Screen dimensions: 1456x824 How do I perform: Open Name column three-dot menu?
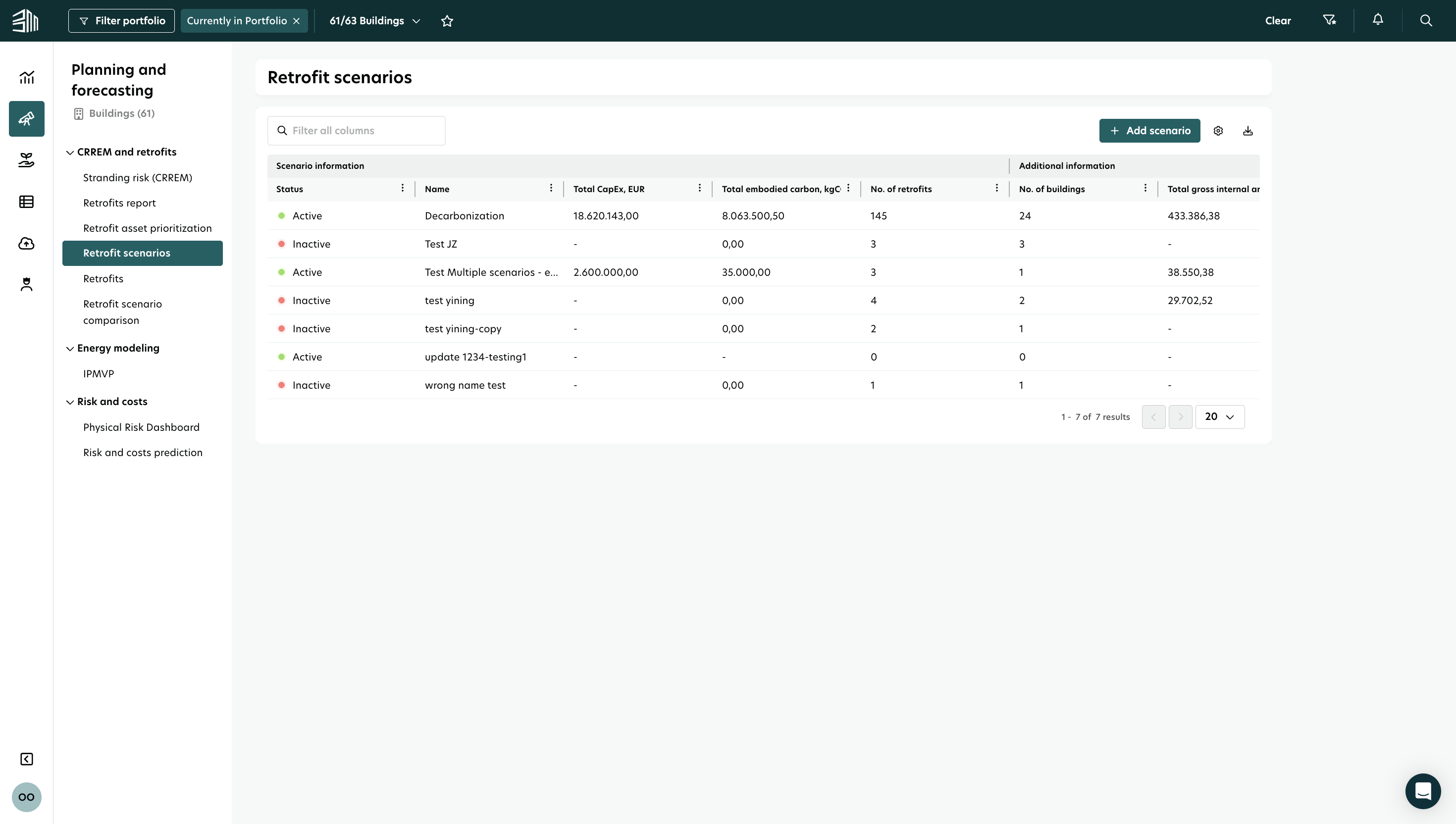(551, 189)
